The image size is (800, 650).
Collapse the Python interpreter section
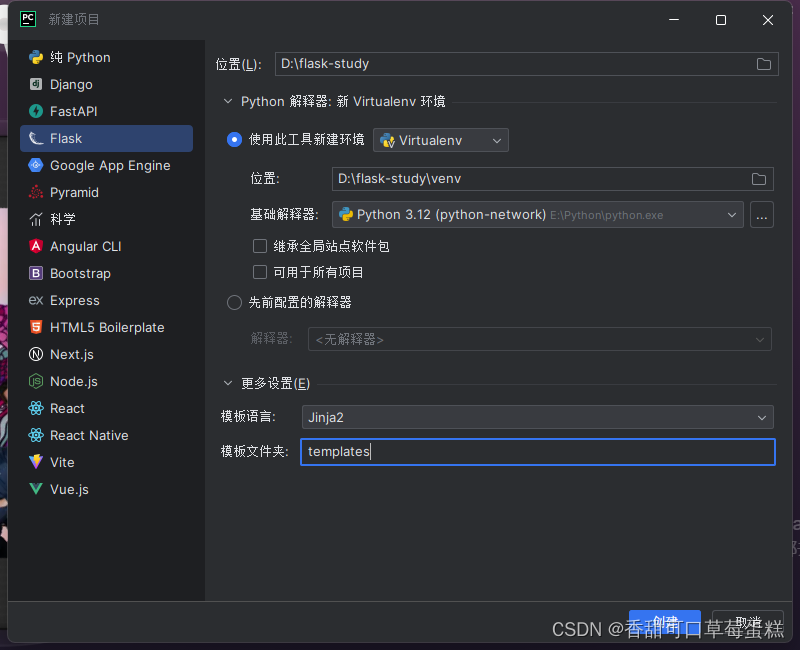[228, 102]
